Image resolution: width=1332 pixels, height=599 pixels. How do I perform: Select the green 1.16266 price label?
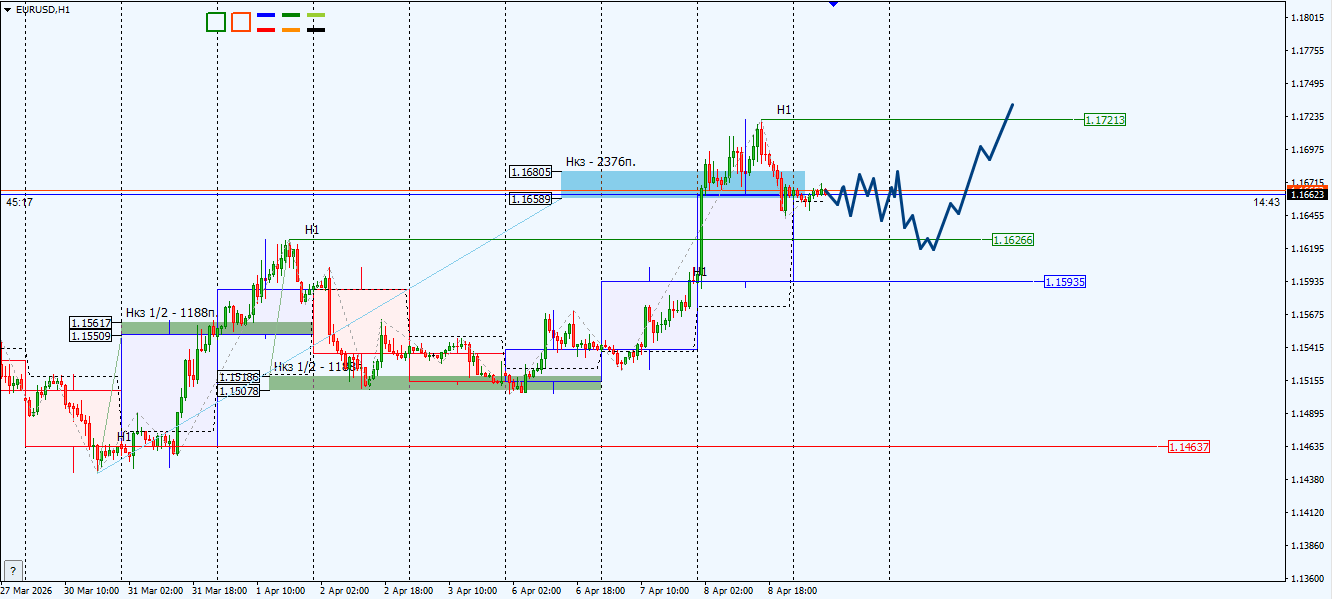(1013, 239)
